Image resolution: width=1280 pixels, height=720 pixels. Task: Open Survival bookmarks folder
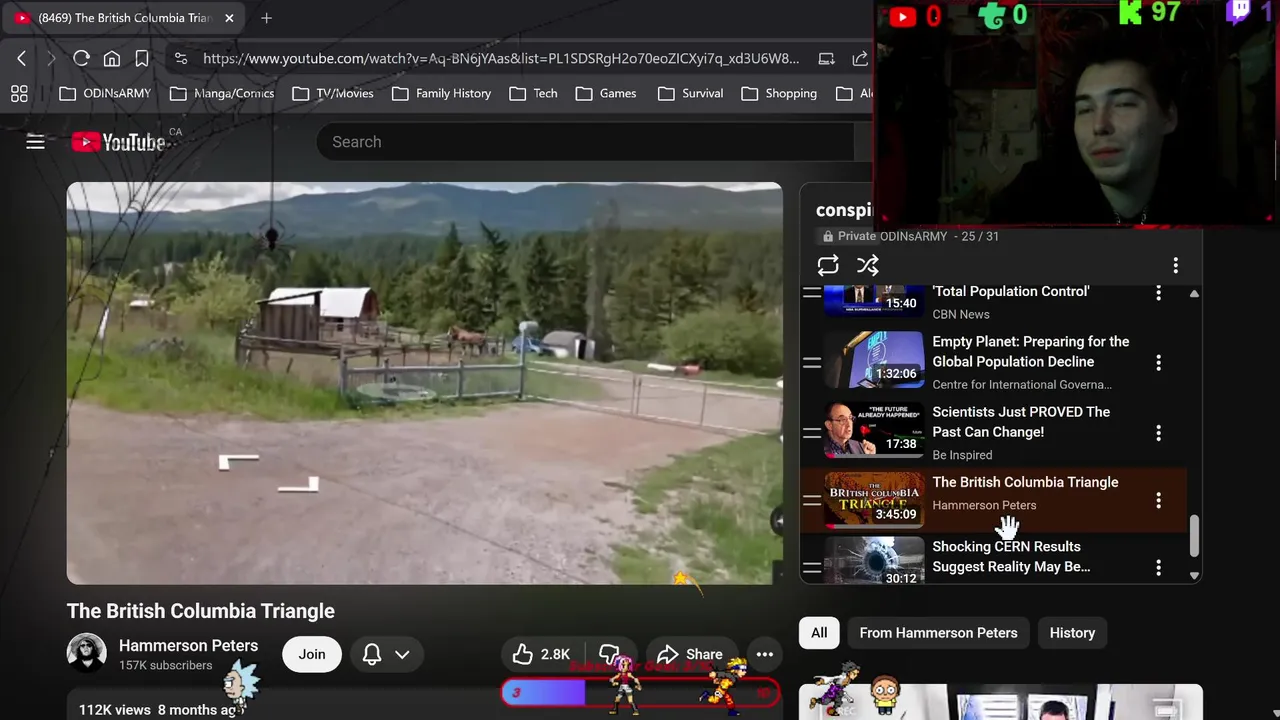click(690, 94)
